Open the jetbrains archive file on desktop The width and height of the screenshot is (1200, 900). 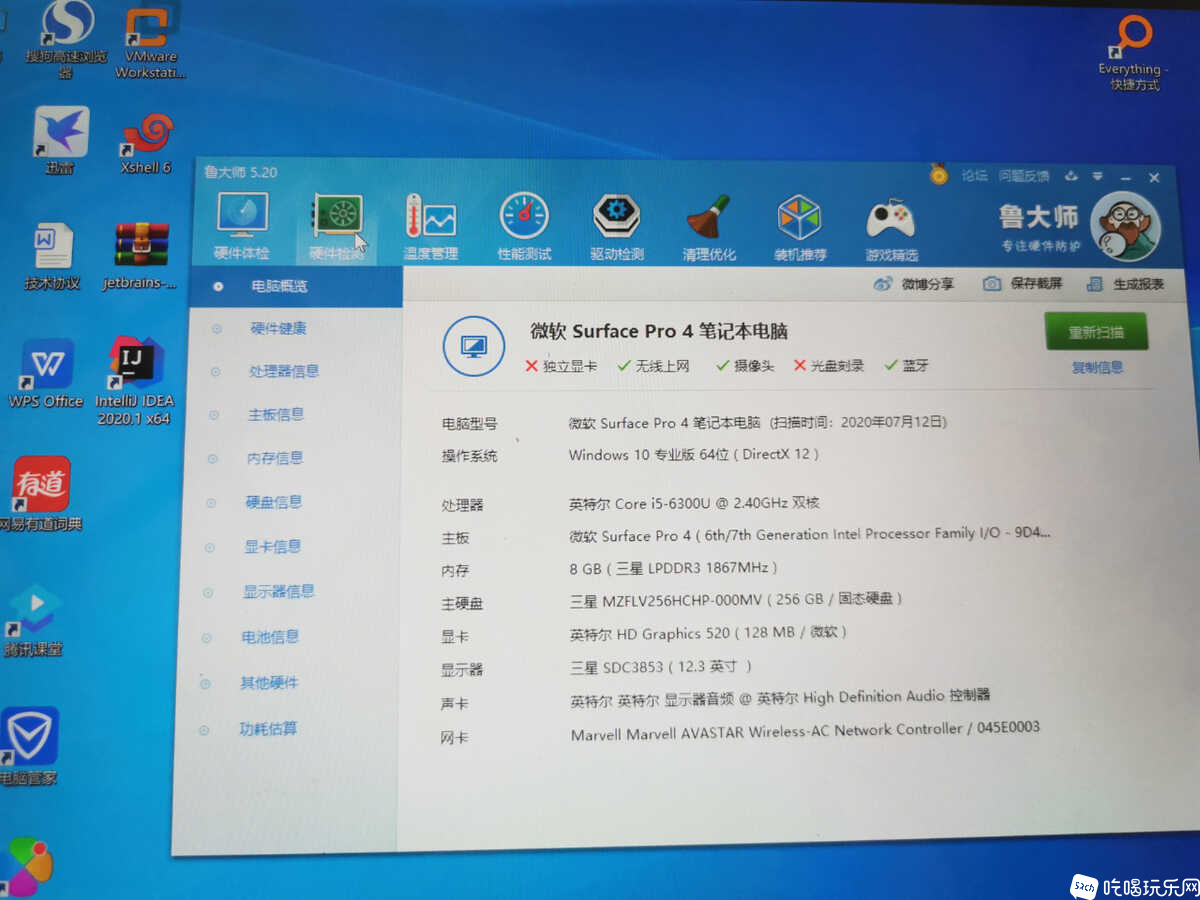click(140, 257)
